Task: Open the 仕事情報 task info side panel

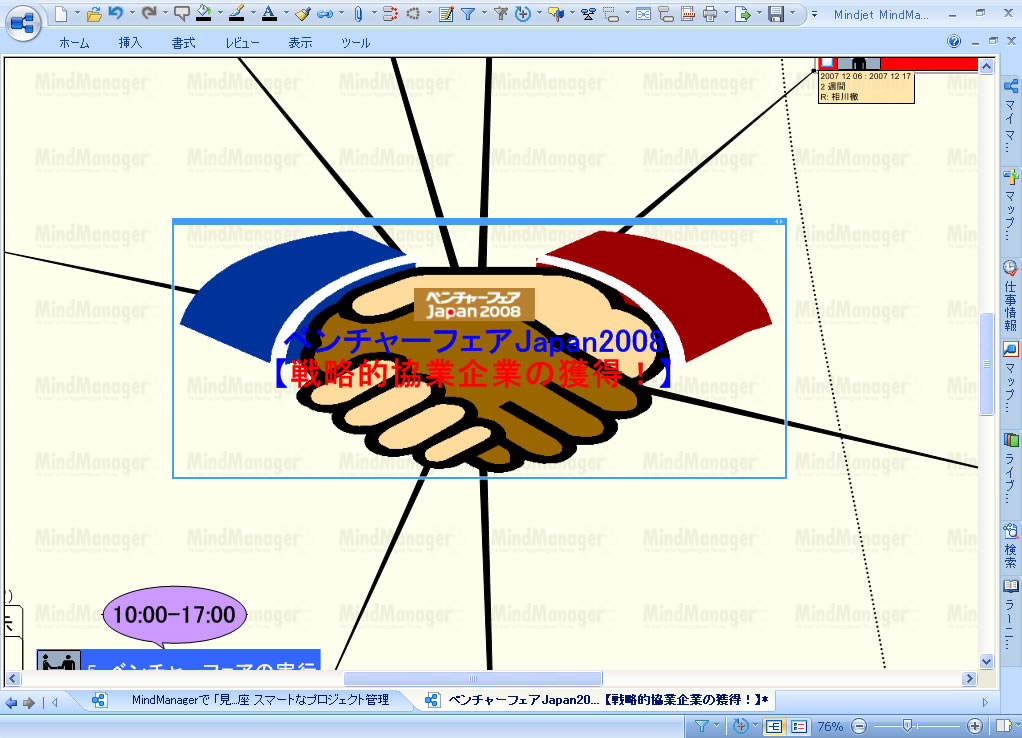Action: pos(1010,295)
